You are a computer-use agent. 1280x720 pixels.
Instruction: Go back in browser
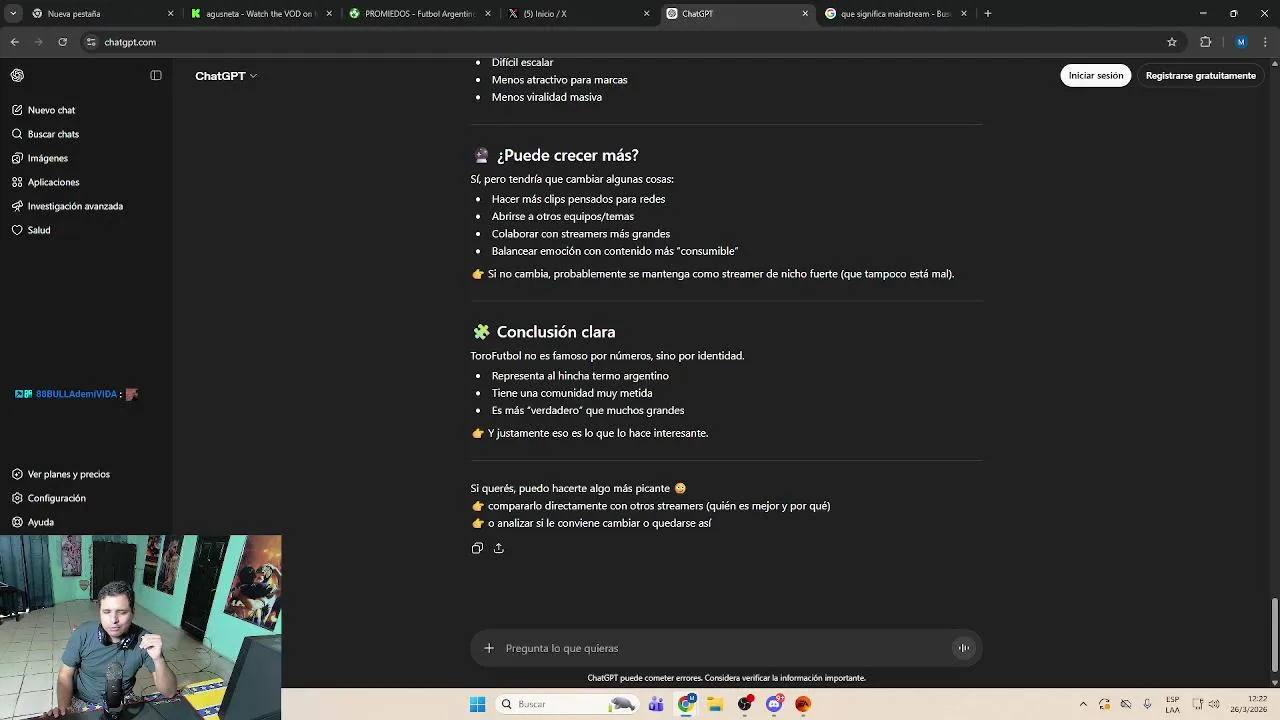coord(15,42)
